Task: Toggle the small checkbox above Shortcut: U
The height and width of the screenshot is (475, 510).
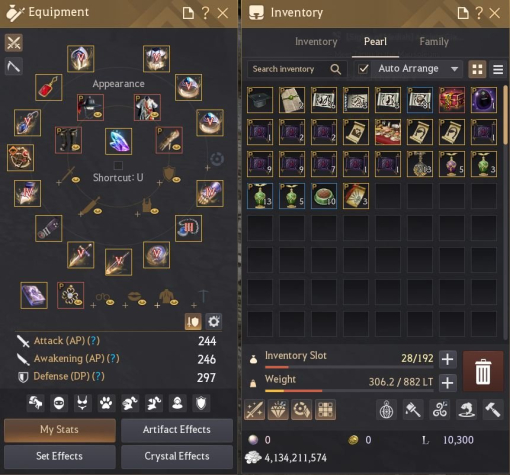Action: [118, 165]
